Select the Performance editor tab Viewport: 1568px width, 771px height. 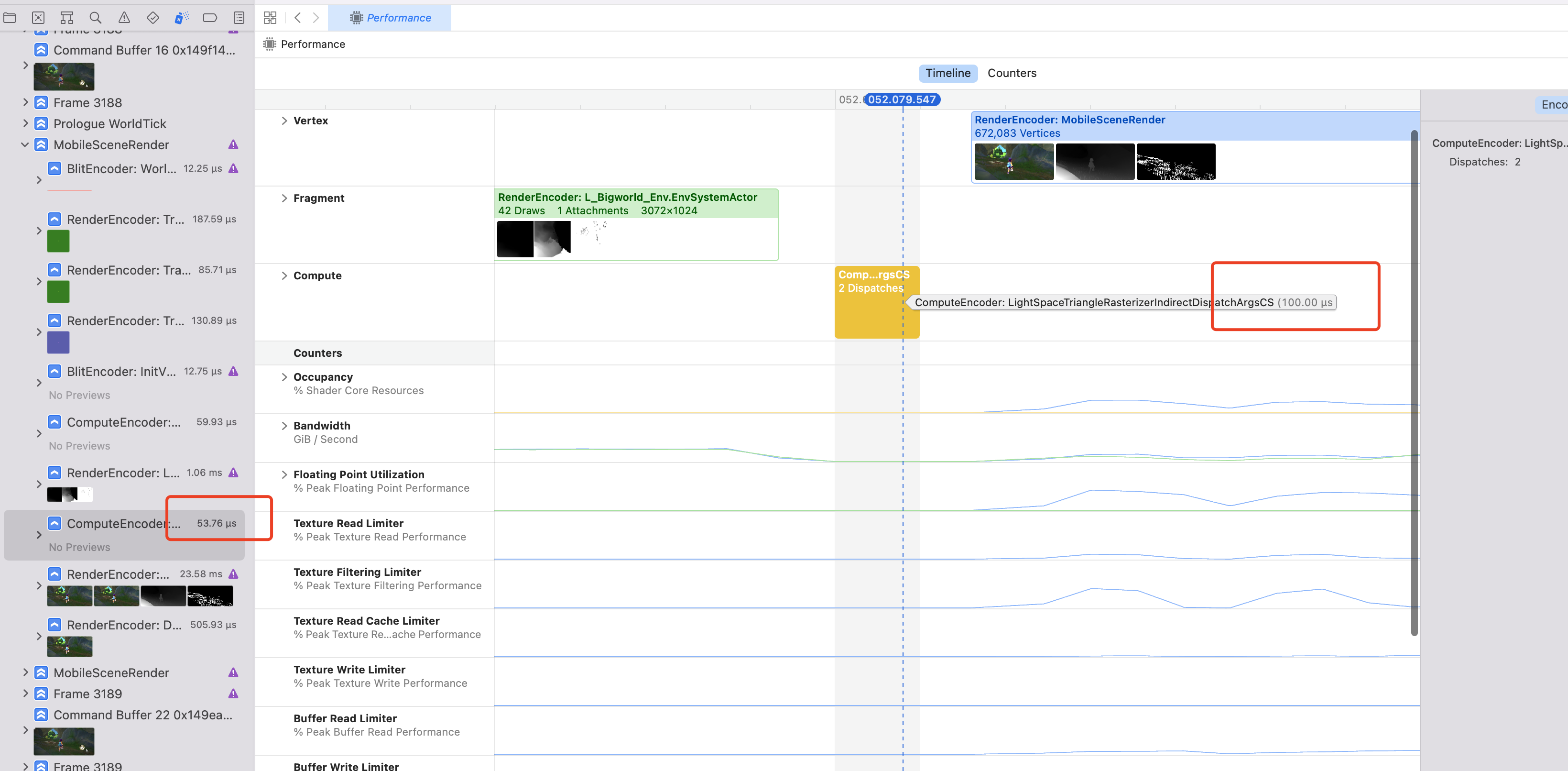pos(390,18)
